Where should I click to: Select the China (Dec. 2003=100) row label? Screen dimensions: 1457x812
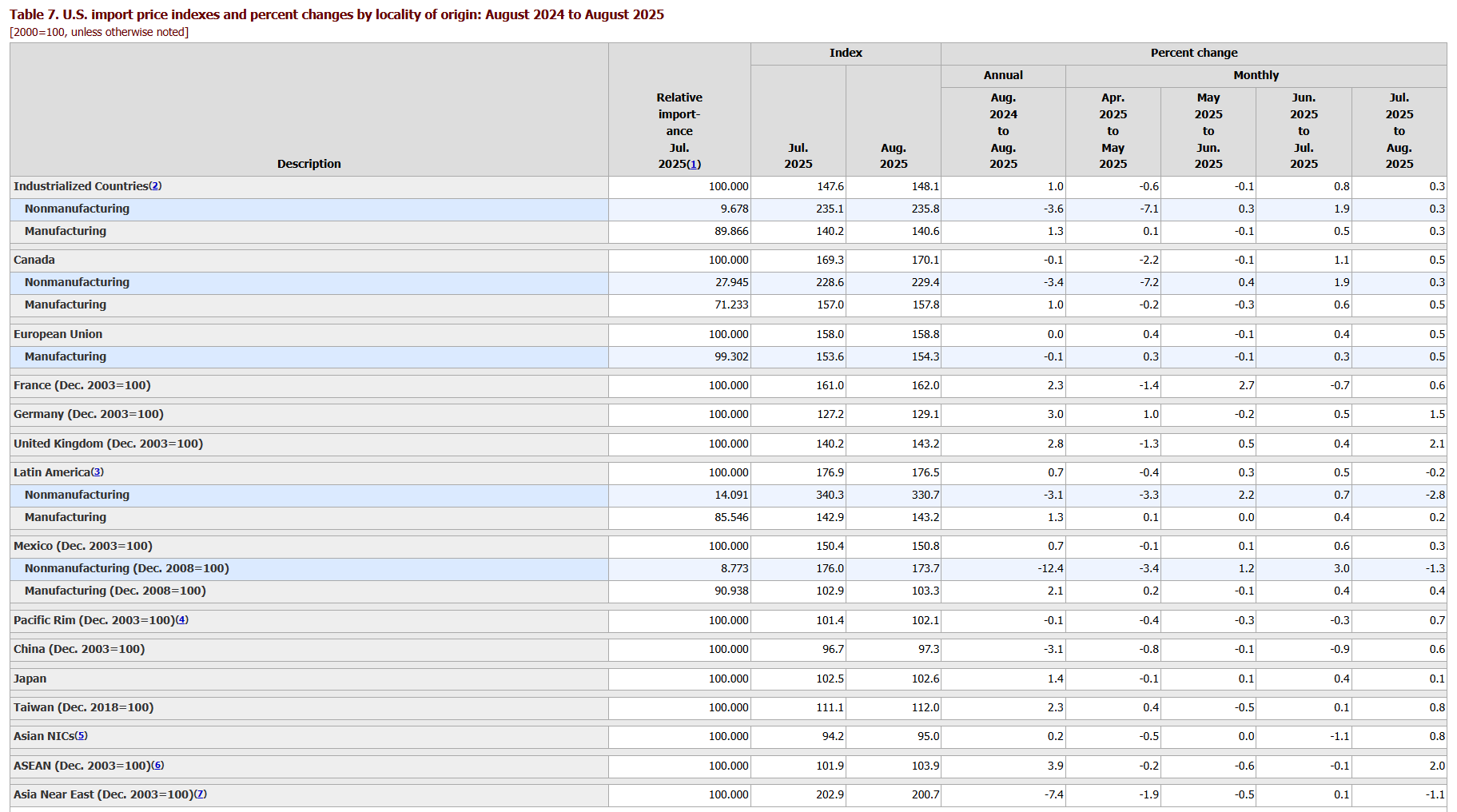tap(79, 650)
